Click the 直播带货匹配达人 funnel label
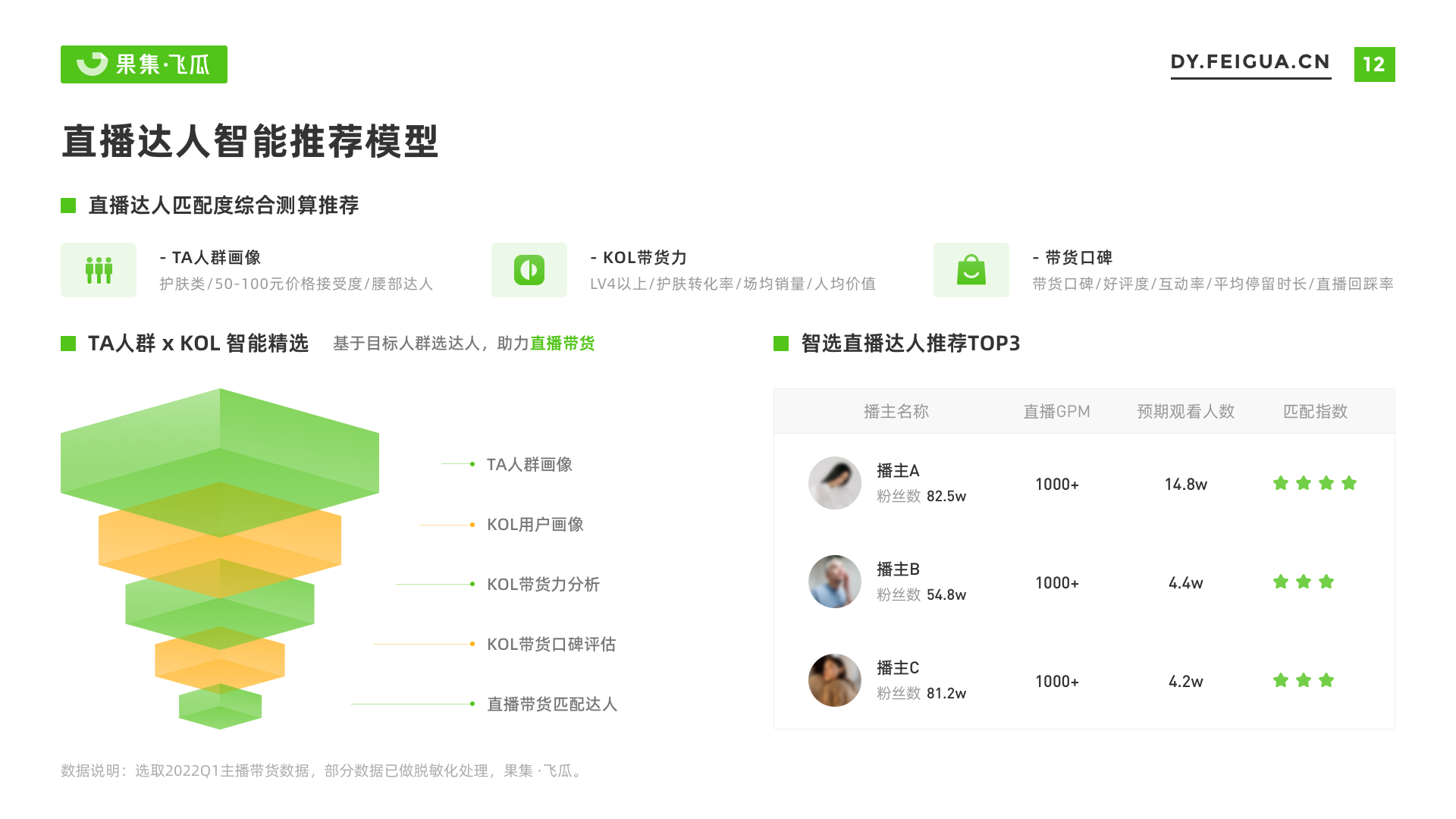The image size is (1456, 819). point(551,704)
